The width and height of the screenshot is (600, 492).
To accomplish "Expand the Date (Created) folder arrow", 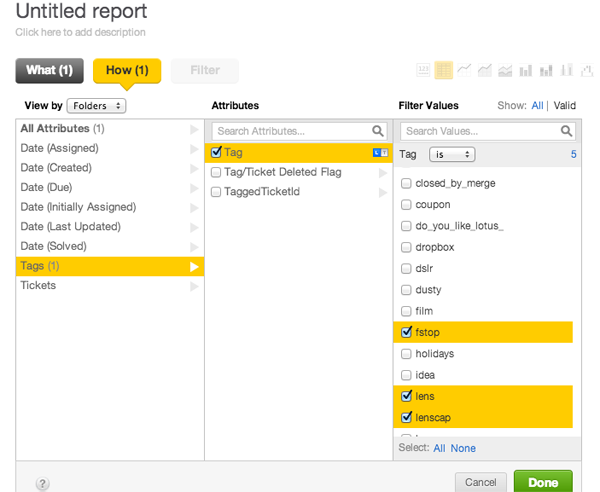I will pos(194,168).
